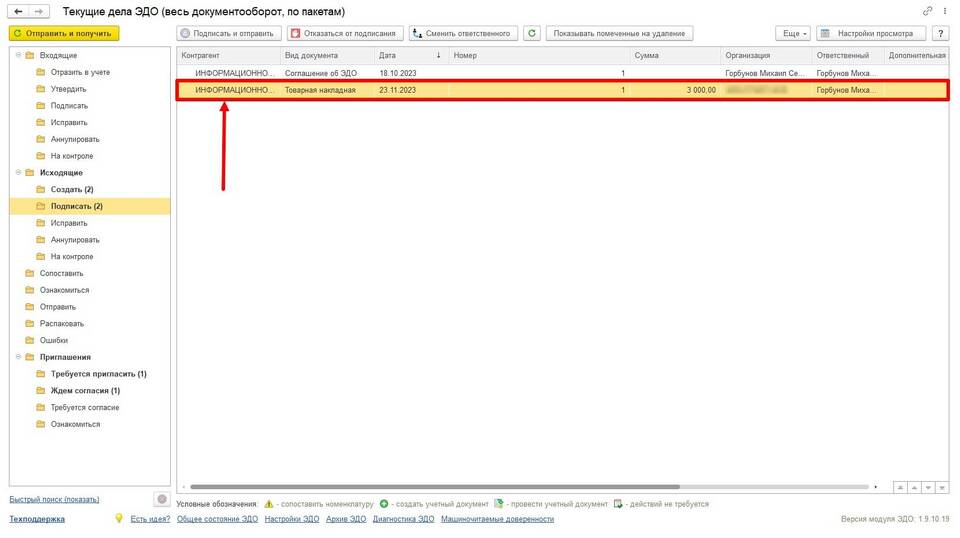Open the 'Еще' dropdown menu

click(x=793, y=33)
